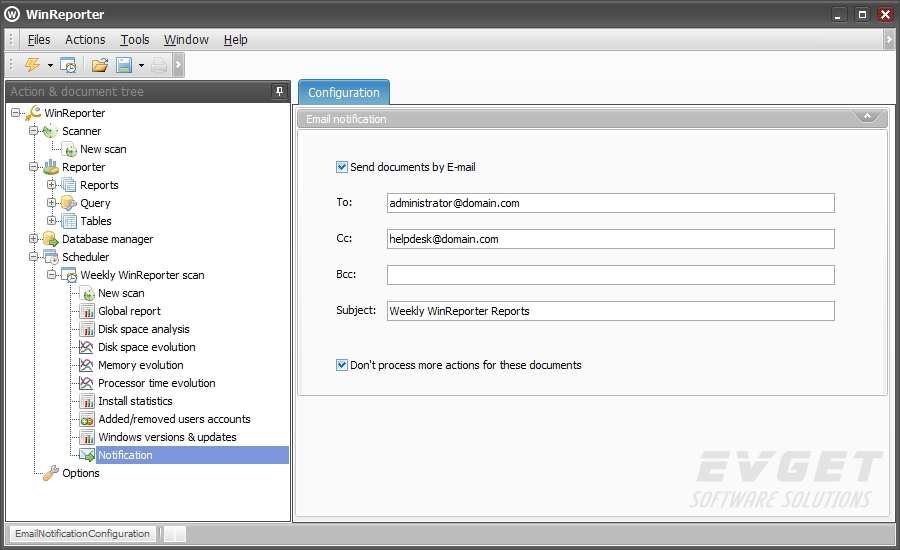Open the Tools menu
Viewport: 900px width, 550px height.
coord(135,40)
